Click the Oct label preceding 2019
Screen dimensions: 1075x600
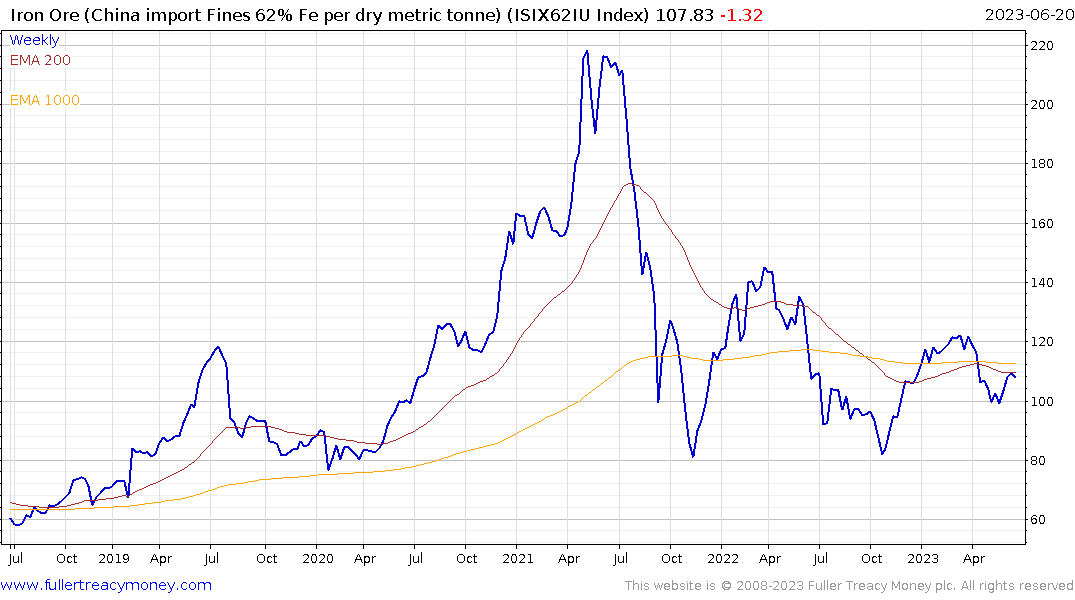coord(67,558)
